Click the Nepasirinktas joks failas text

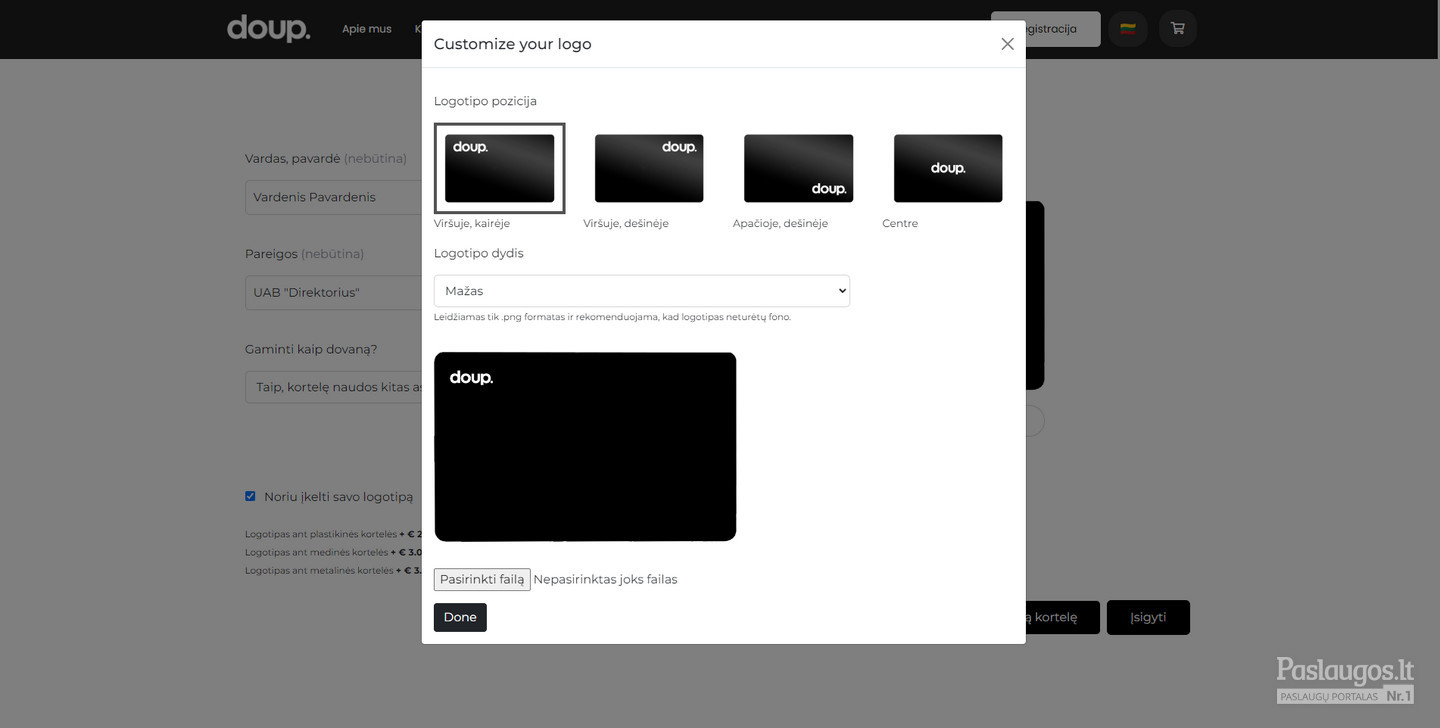click(605, 579)
